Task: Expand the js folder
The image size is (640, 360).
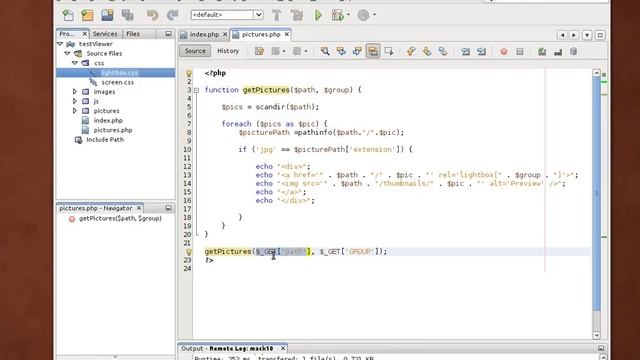Action: pos(75,101)
